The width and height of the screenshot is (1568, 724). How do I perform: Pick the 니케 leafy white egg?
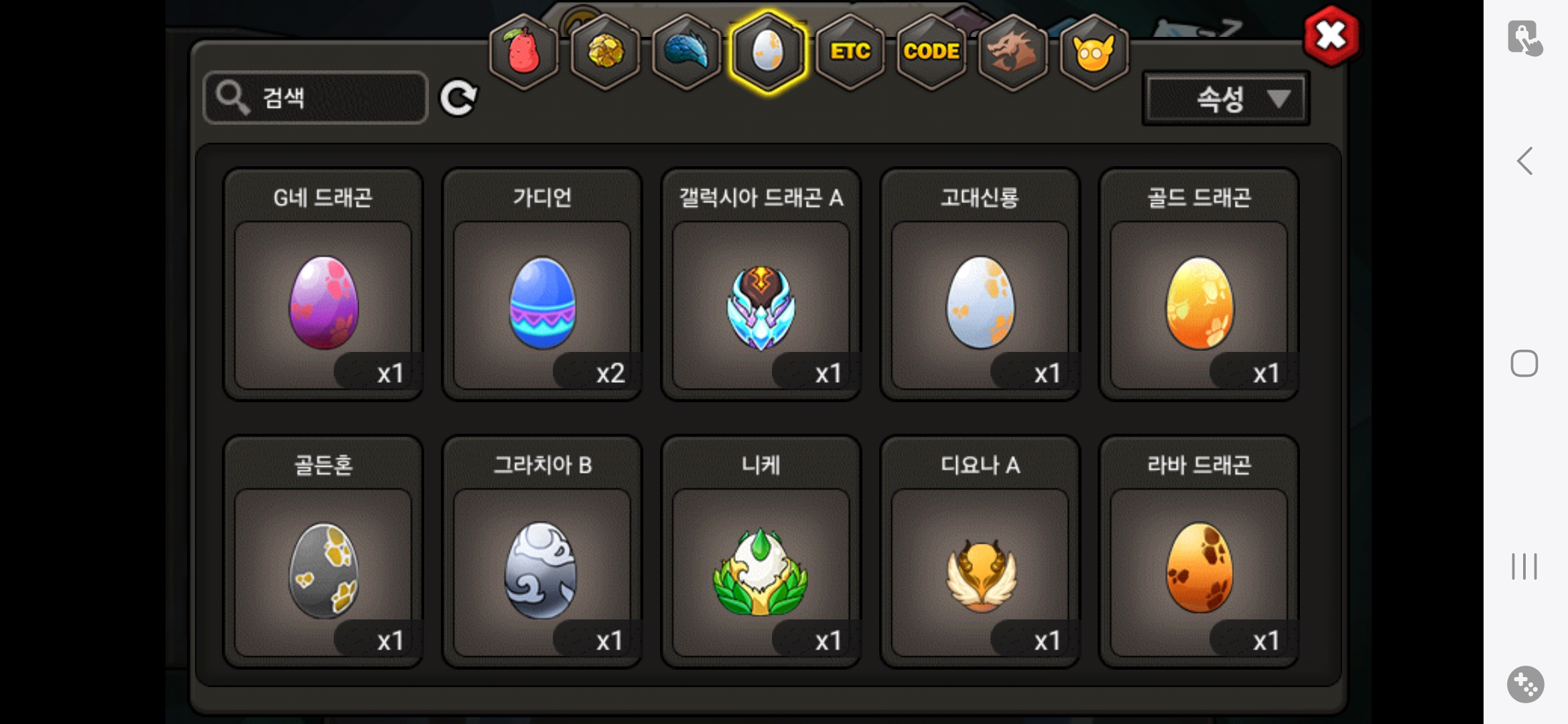coord(761,552)
